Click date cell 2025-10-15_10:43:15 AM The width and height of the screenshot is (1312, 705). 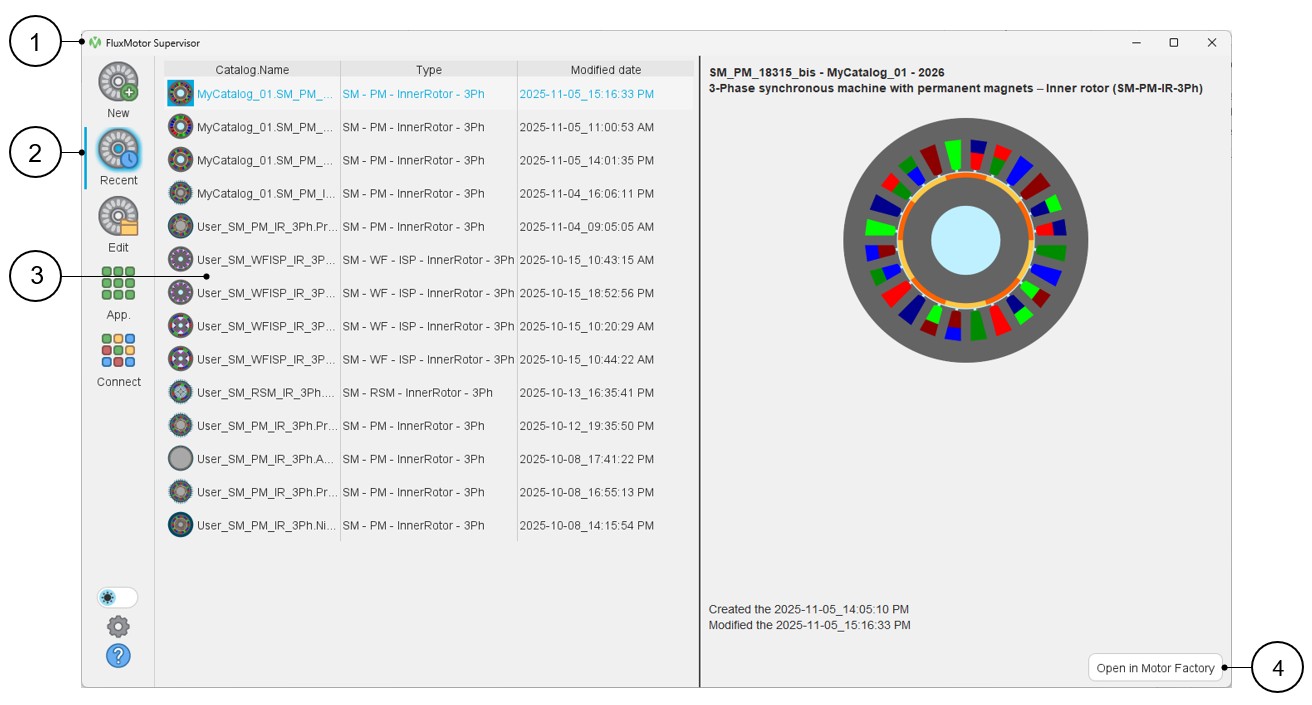click(587, 260)
